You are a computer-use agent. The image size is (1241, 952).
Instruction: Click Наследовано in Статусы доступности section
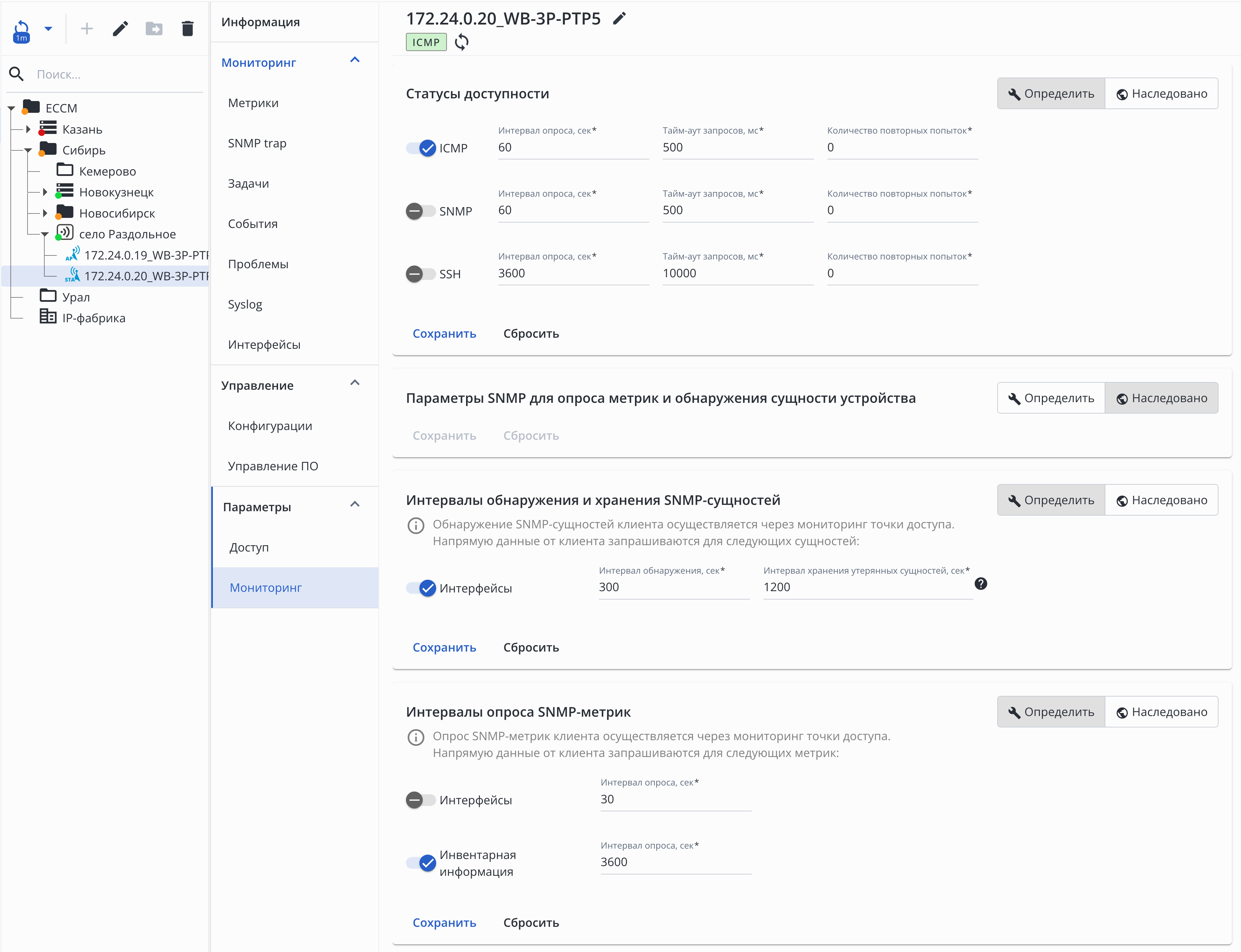click(x=1161, y=94)
